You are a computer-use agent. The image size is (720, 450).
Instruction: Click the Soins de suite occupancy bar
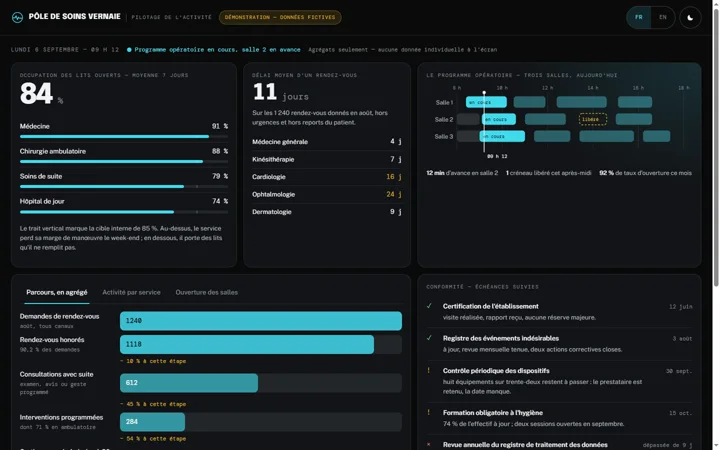[x=124, y=186]
